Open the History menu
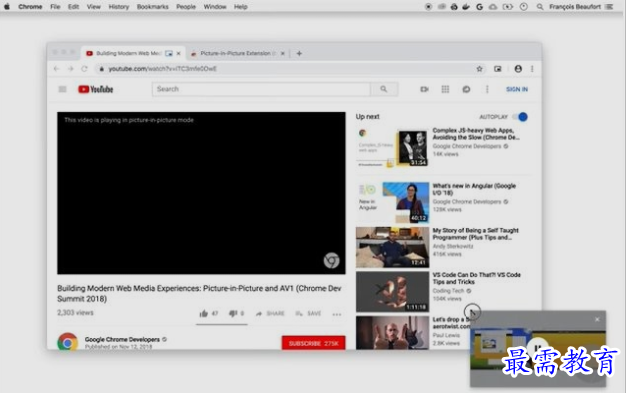Viewport: 626px width, 393px height. click(119, 7)
